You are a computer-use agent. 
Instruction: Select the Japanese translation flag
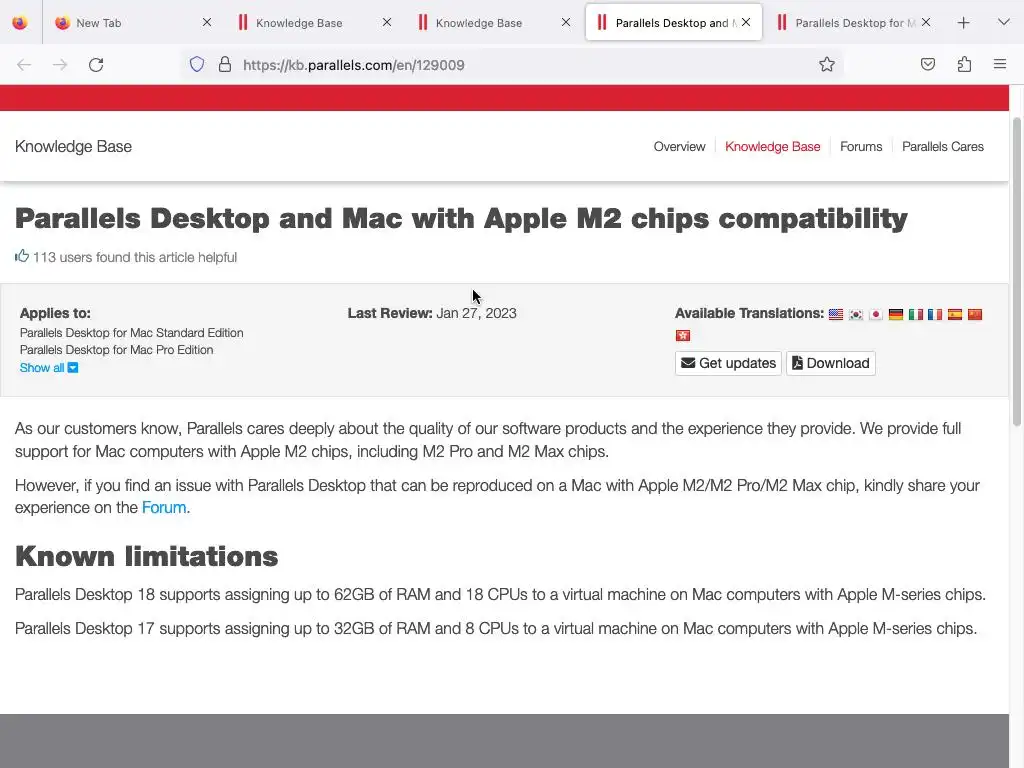pyautogui.click(x=876, y=315)
